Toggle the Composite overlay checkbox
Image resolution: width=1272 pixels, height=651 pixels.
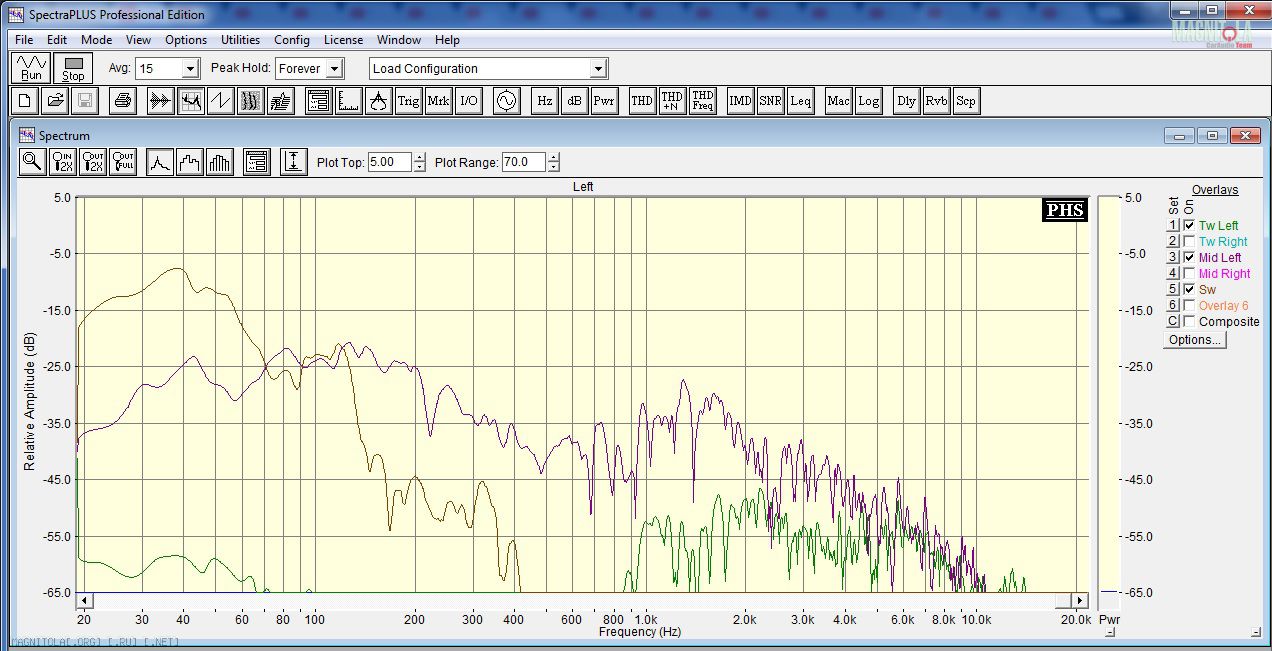tap(1189, 322)
